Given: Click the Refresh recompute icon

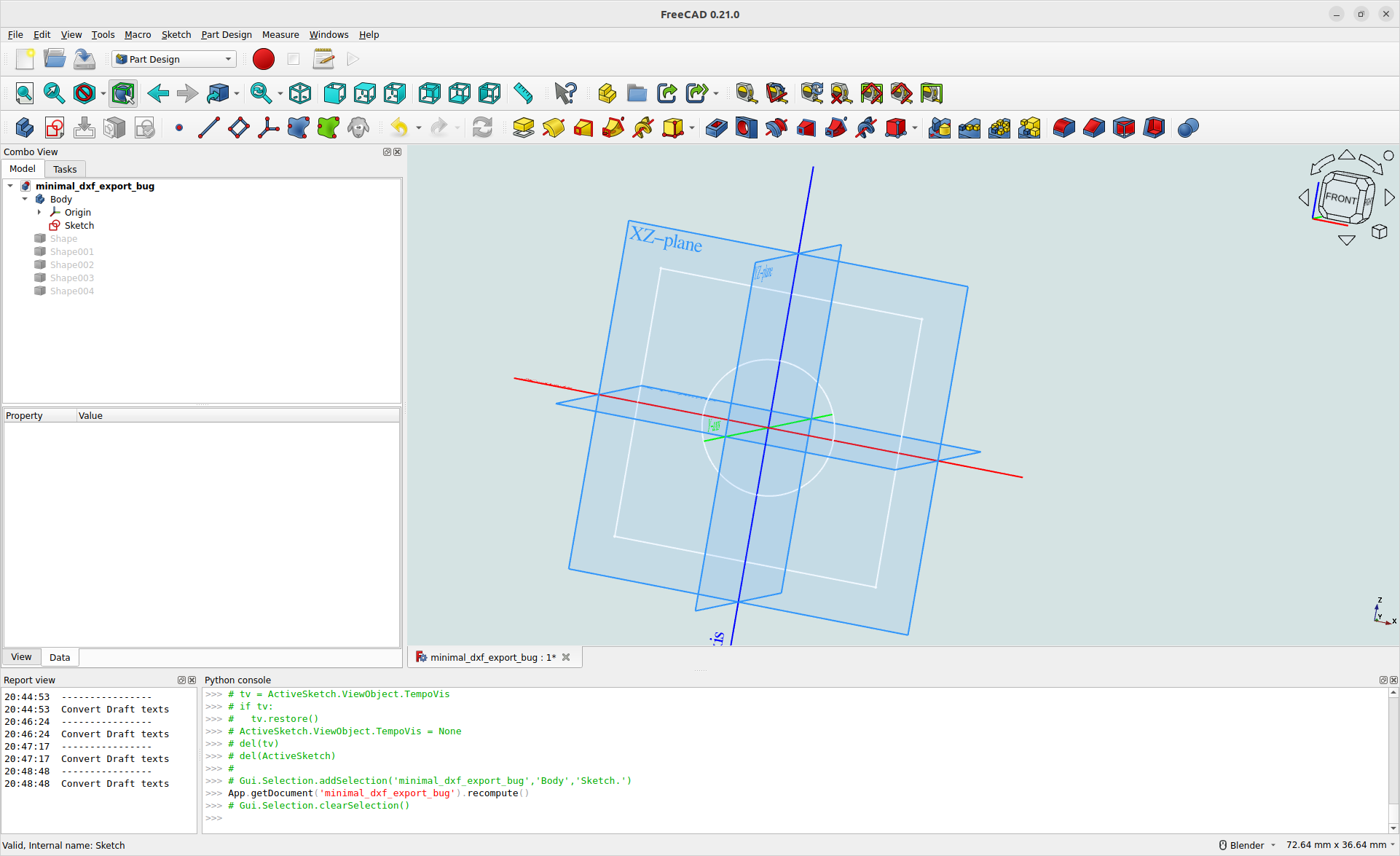Looking at the screenshot, I should click(x=483, y=127).
